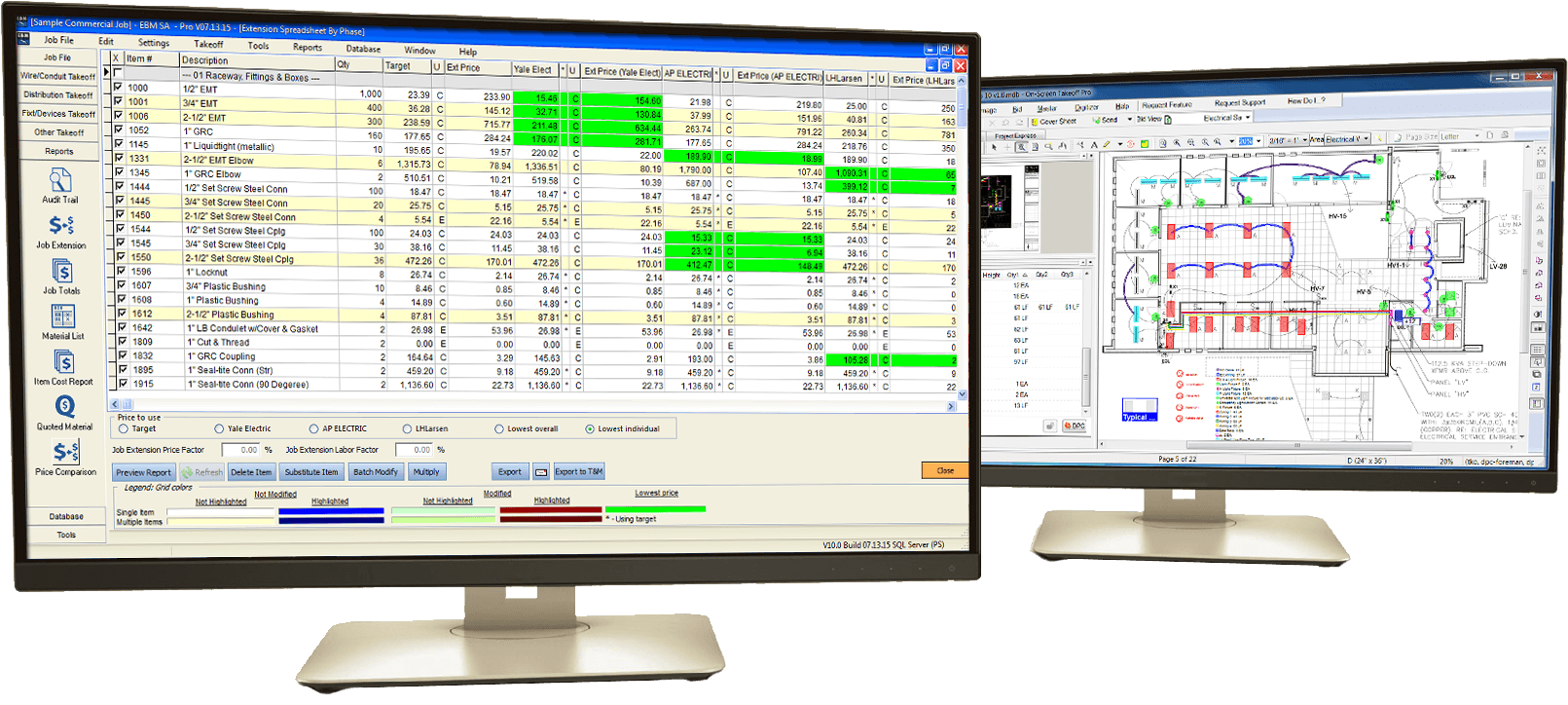Click the Job Extension sidebar icon
The image size is (1568, 705).
tap(61, 227)
